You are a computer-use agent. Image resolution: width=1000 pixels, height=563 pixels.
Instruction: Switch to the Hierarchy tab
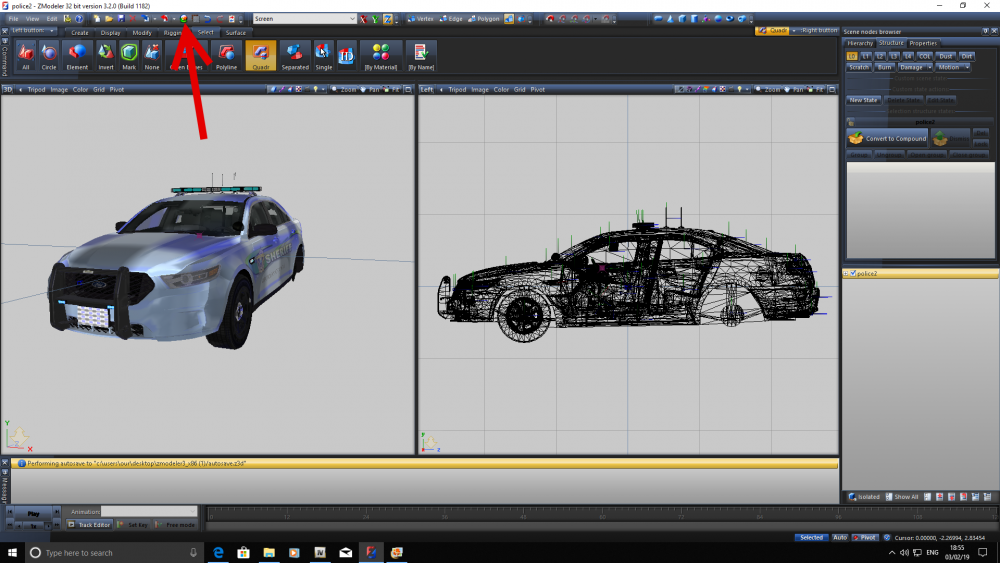click(x=860, y=43)
